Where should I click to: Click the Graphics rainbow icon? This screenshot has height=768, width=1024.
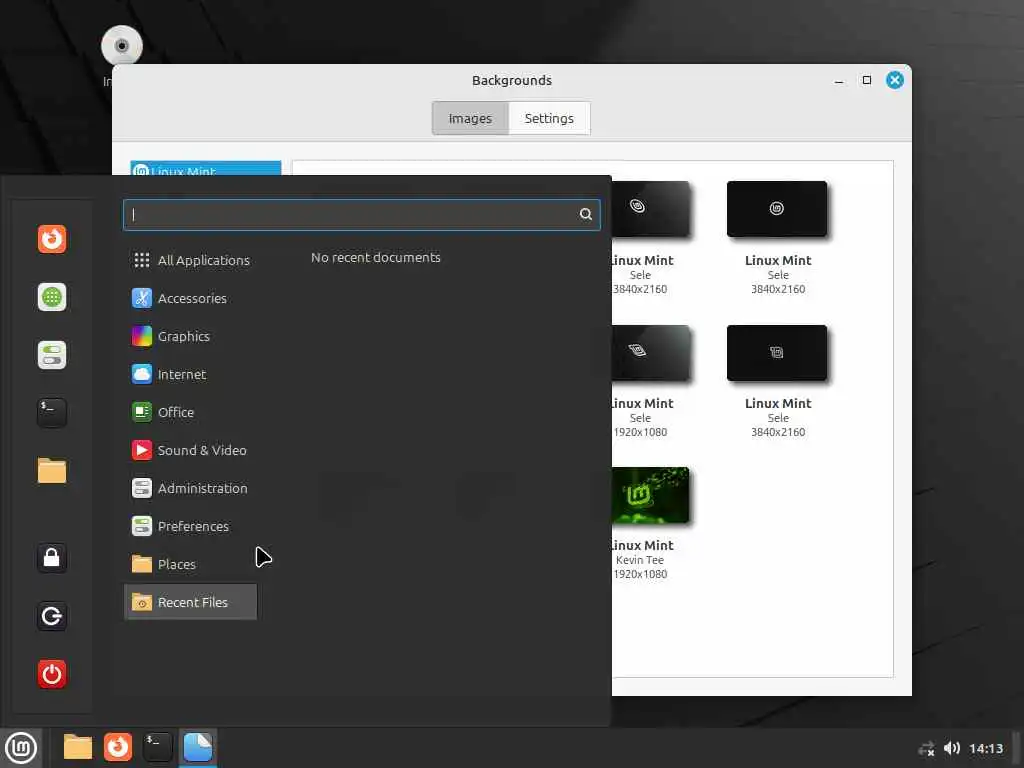[x=142, y=336]
